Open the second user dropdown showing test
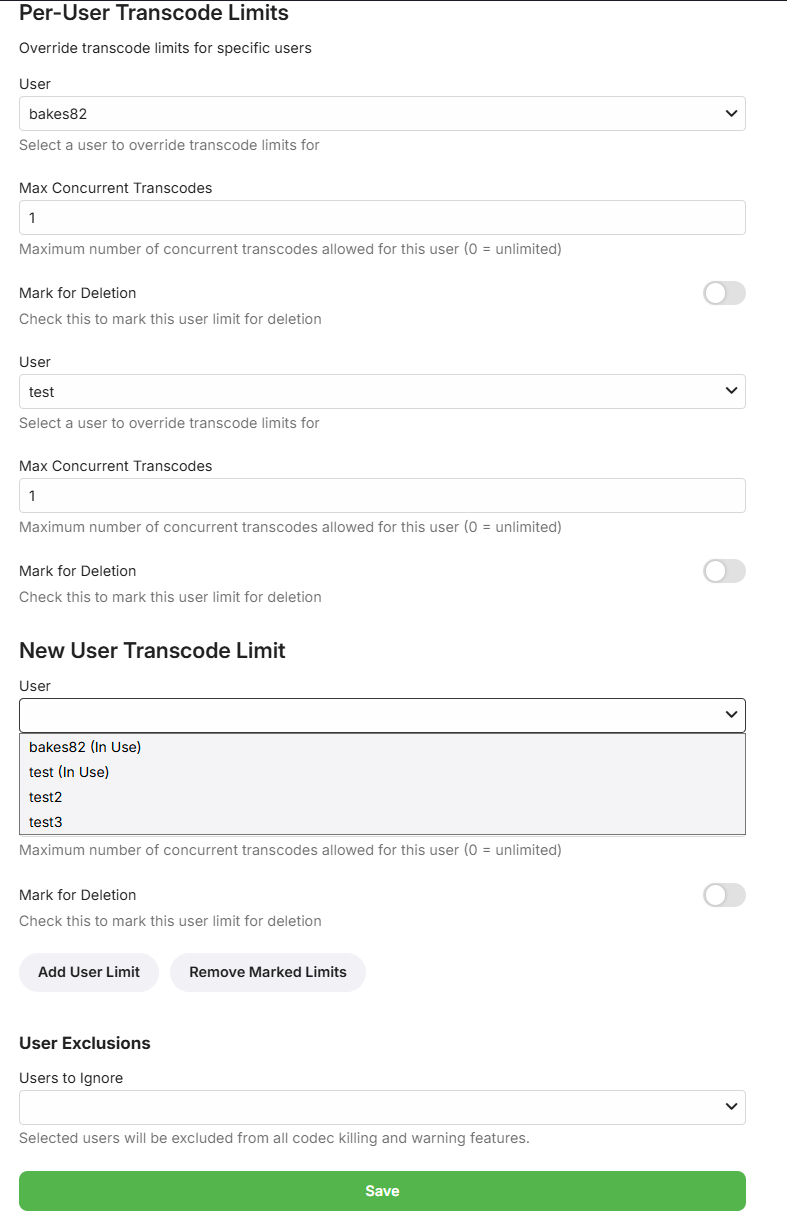Image resolution: width=787 pixels, height=1223 pixels. point(382,392)
